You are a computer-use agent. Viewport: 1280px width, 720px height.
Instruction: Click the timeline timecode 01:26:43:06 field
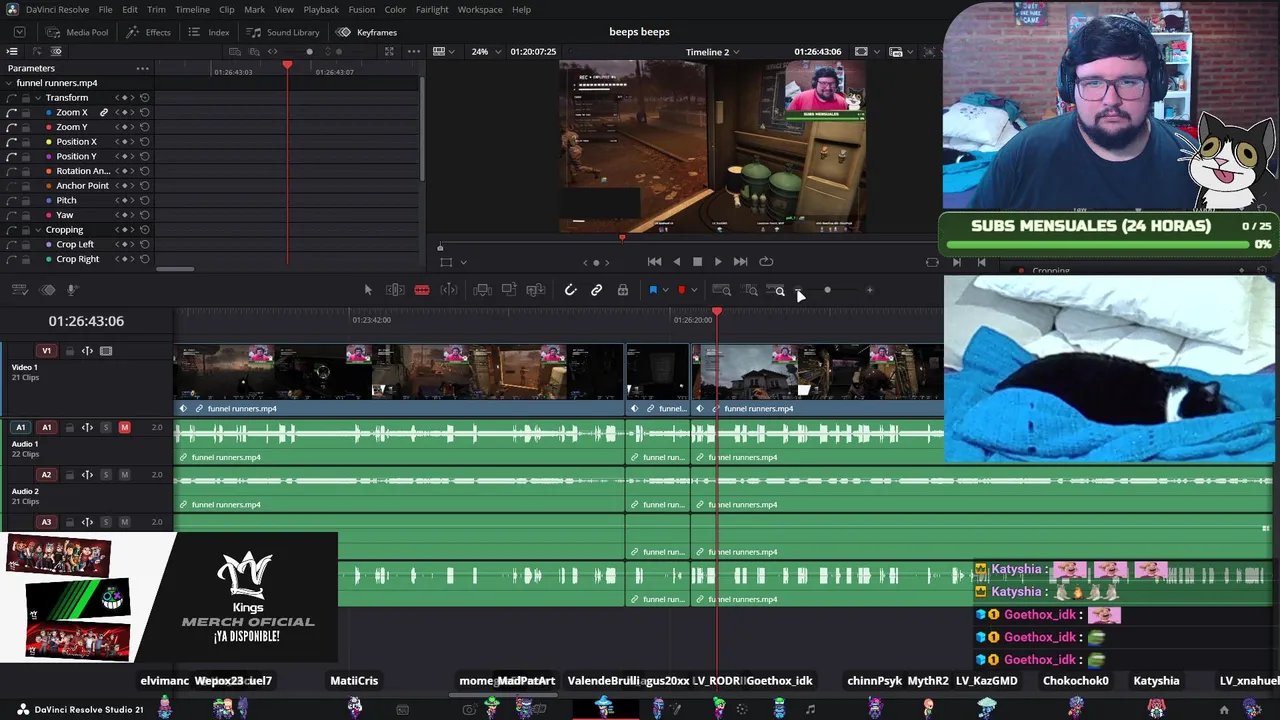(86, 321)
